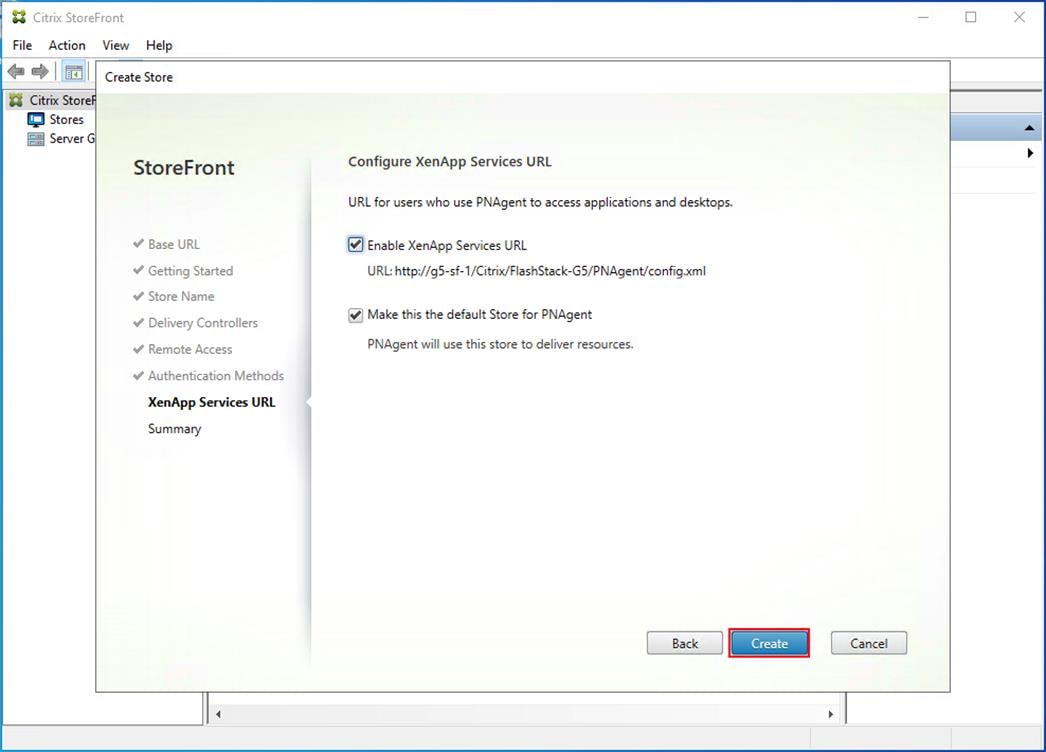The height and width of the screenshot is (752, 1046).
Task: Minimize the Citrix StoreFront window
Action: pos(923,17)
